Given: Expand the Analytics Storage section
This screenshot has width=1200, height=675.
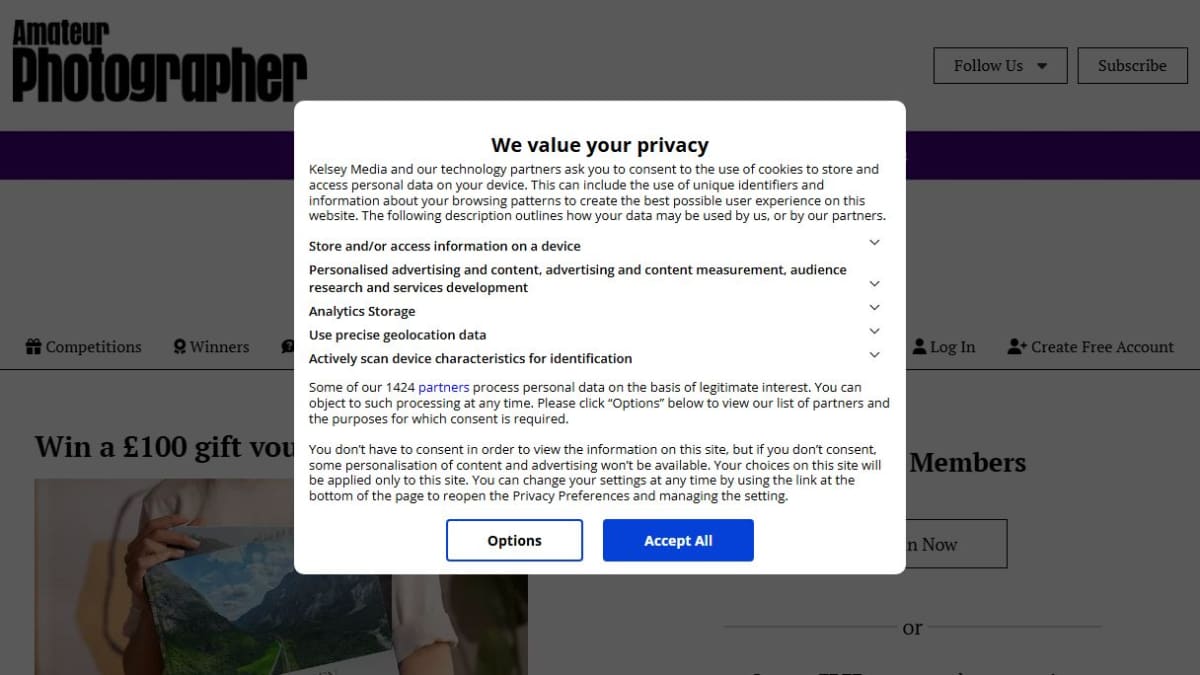Looking at the screenshot, I should 874,308.
